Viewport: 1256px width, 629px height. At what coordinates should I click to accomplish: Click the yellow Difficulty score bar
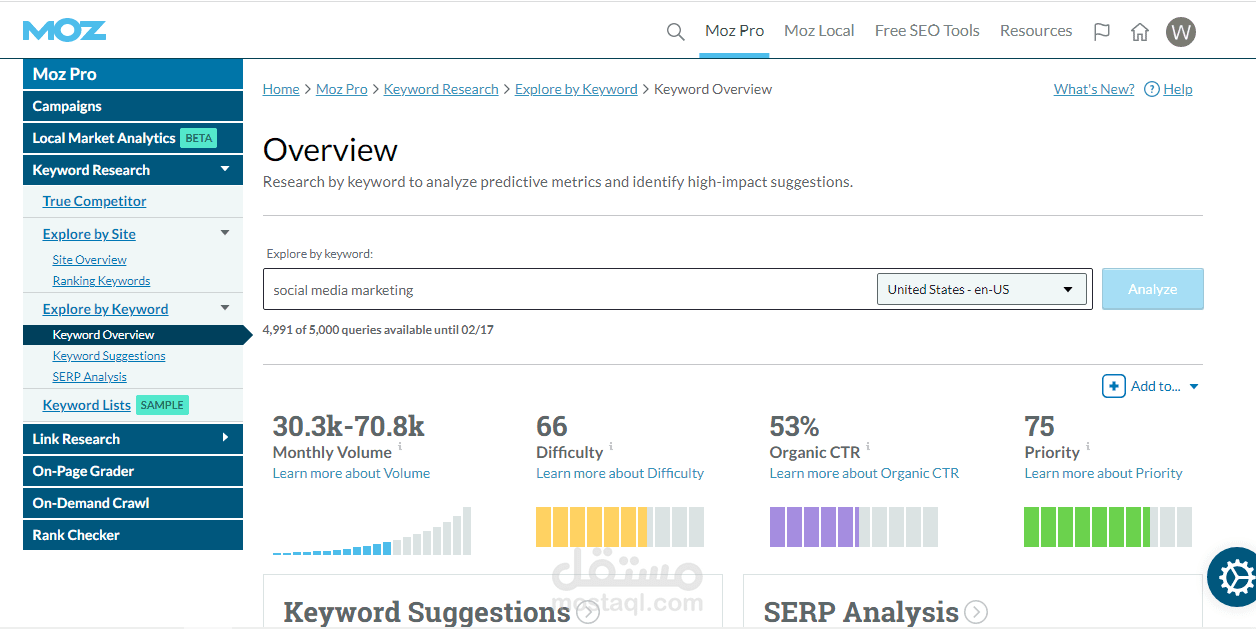point(620,527)
